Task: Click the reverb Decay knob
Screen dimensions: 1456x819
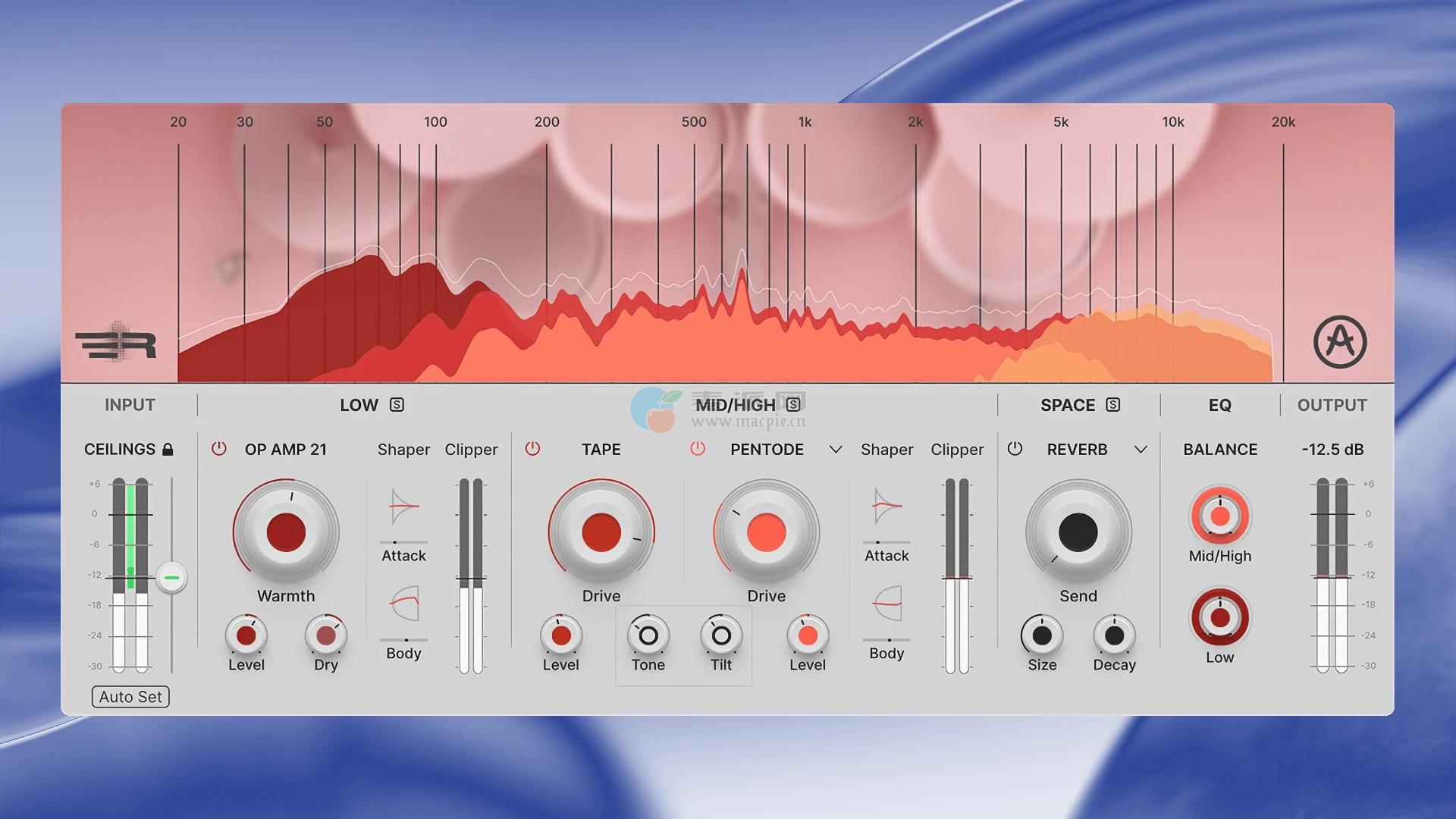Action: click(x=1115, y=635)
